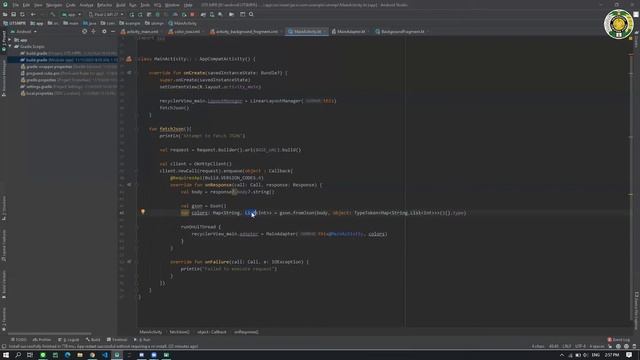Click class gutter icon beside MainActivity declaration
This screenshot has width=640, height=360.
tap(129, 59)
